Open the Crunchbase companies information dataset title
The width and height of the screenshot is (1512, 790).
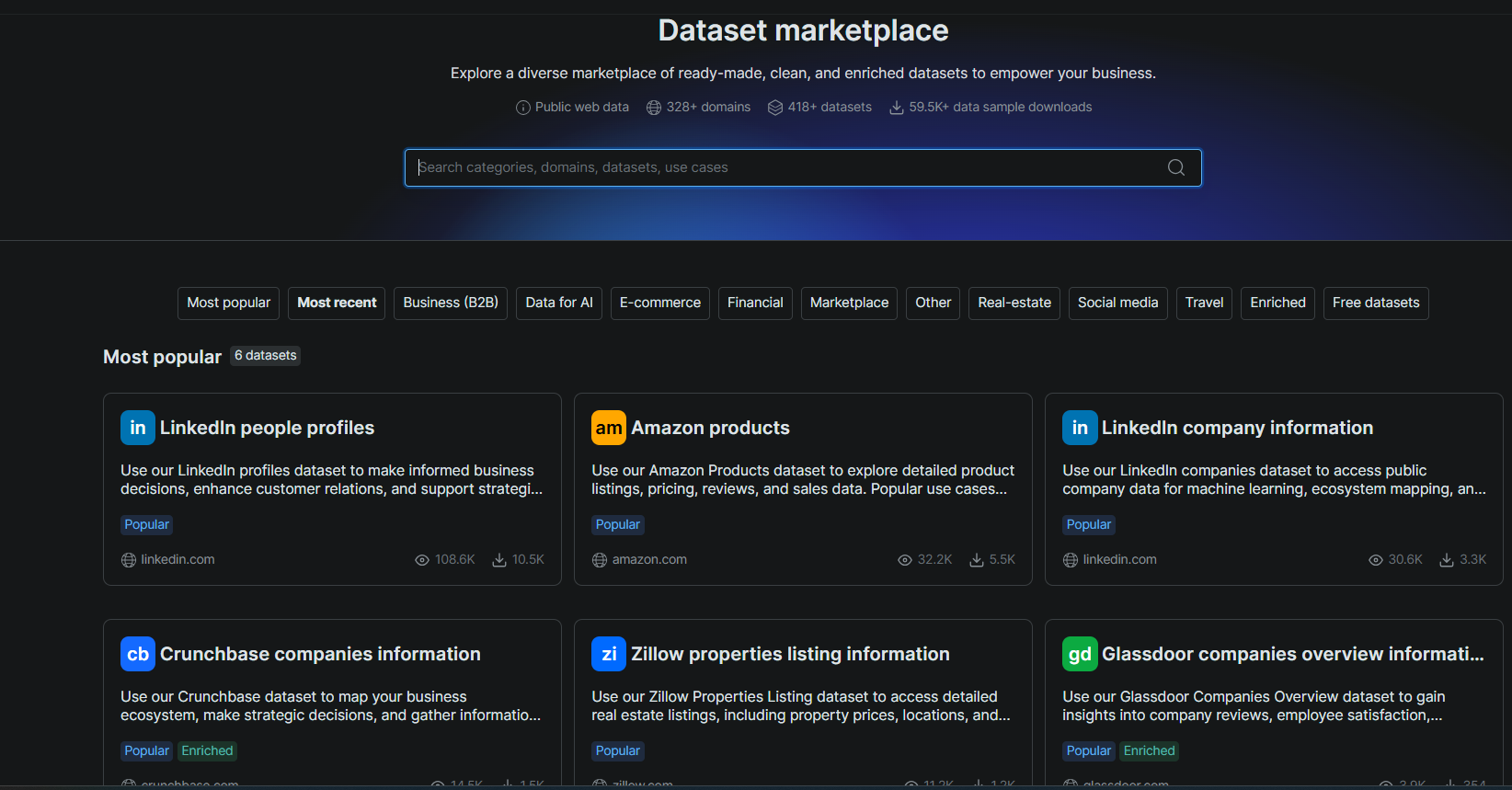320,654
